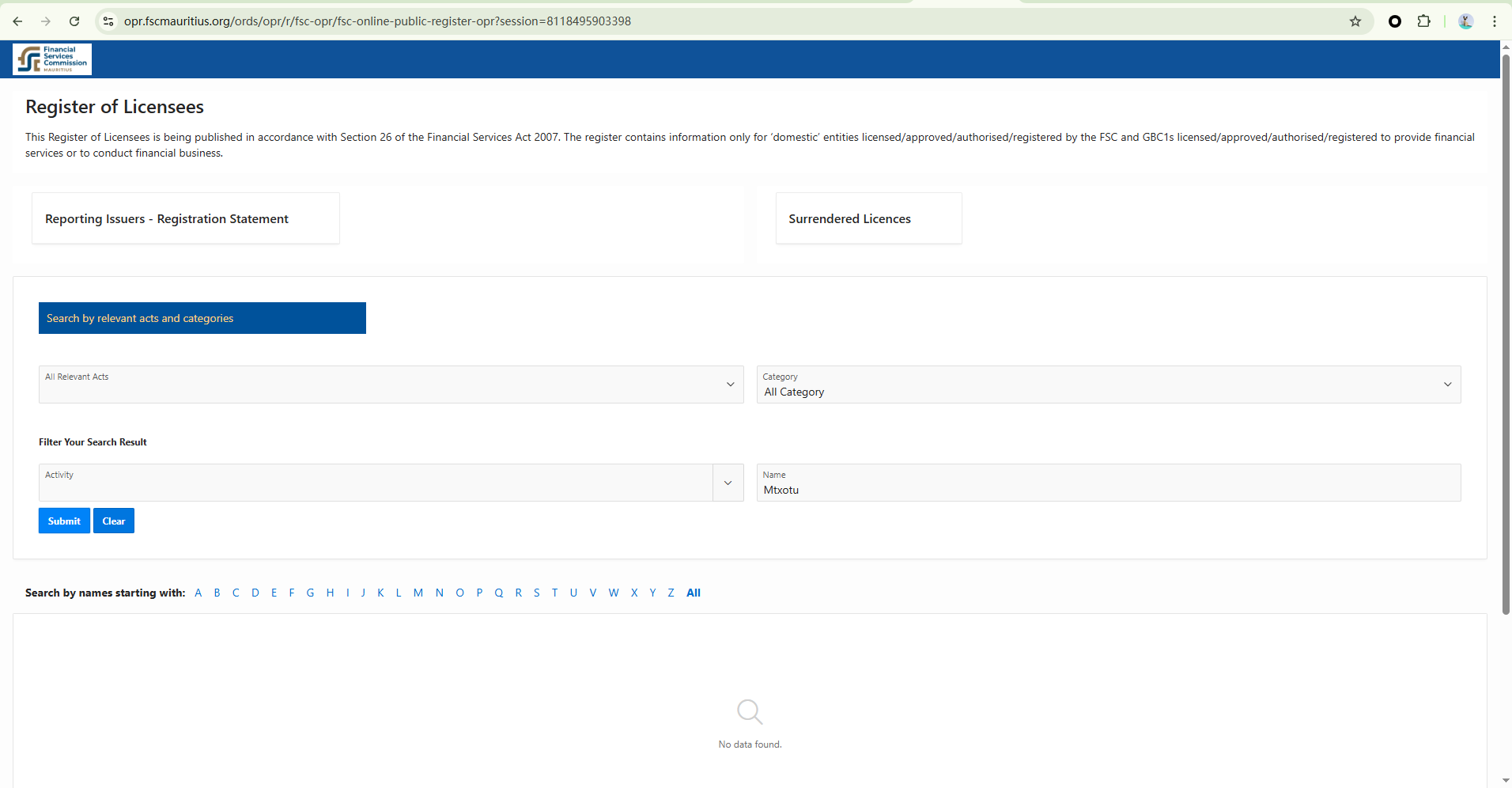This screenshot has width=1512, height=788.
Task: Open the Chrome three-dot menu
Action: (x=1495, y=21)
